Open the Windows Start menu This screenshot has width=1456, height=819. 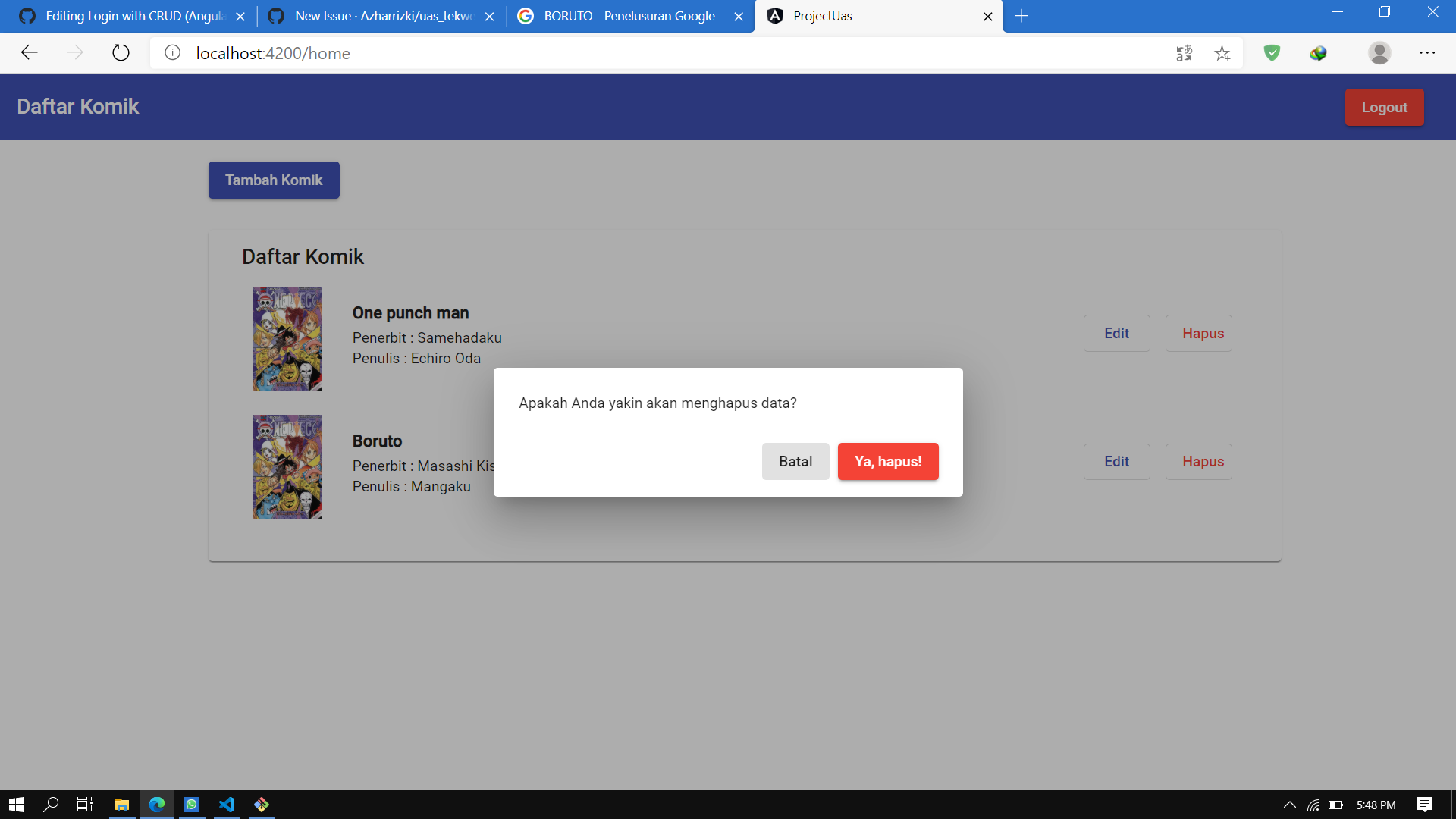pos(17,805)
